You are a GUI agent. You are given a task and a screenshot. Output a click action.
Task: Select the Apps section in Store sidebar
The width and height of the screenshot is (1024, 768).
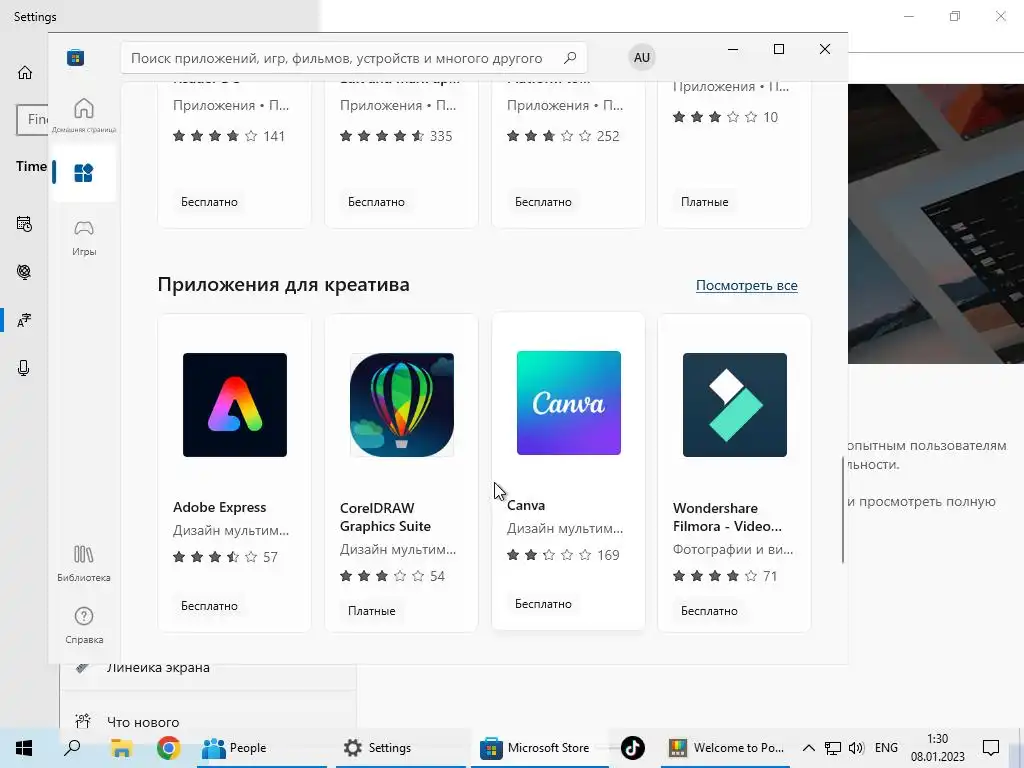pyautogui.click(x=84, y=172)
